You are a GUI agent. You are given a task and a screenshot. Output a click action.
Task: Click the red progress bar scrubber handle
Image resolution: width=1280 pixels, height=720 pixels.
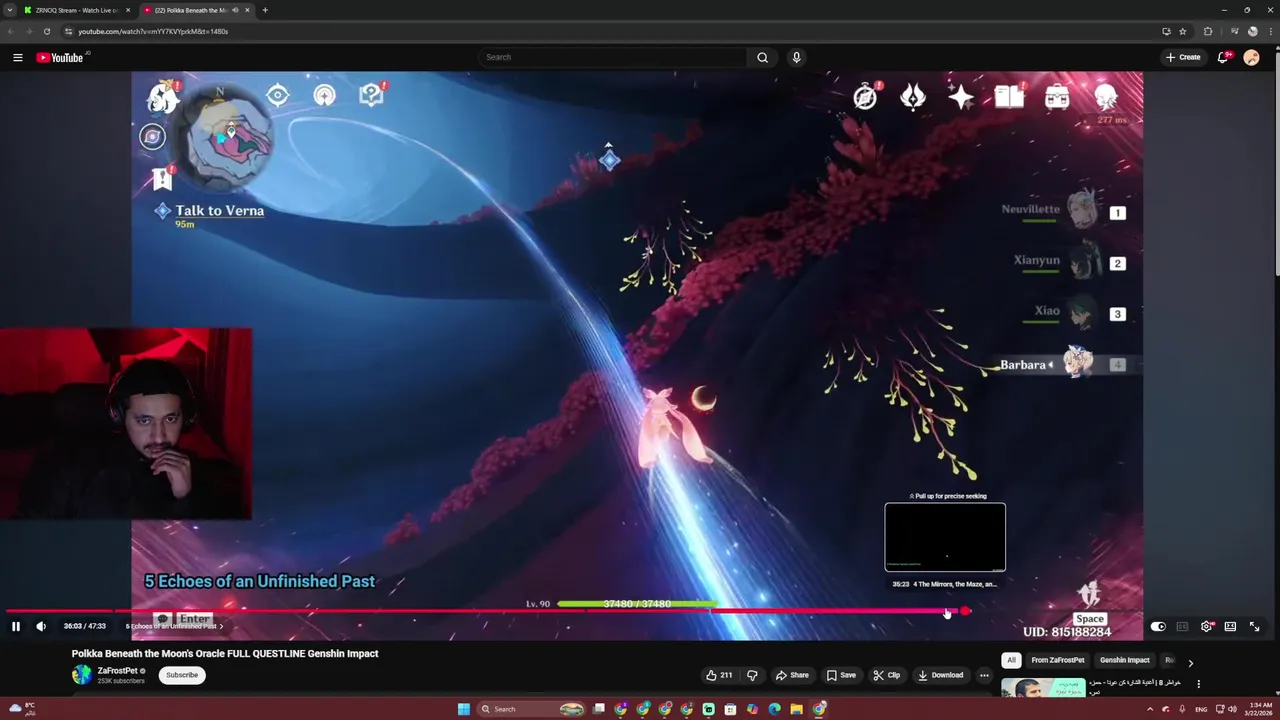tap(965, 610)
